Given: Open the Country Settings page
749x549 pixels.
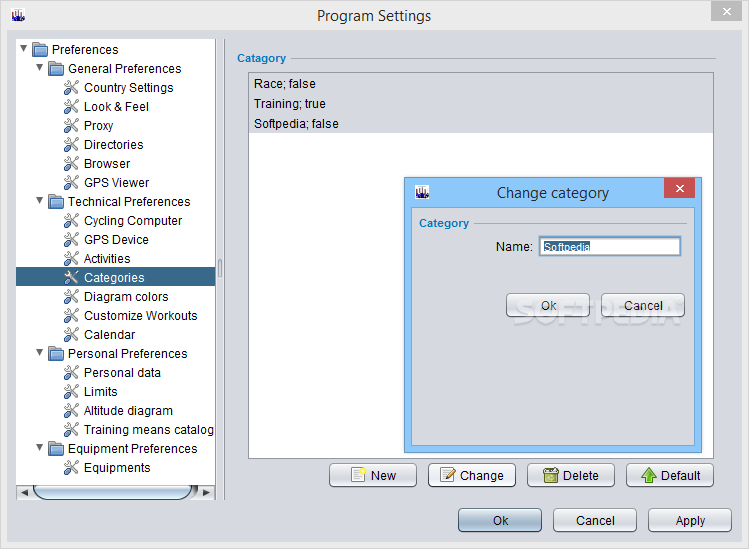Looking at the screenshot, I should [128, 88].
